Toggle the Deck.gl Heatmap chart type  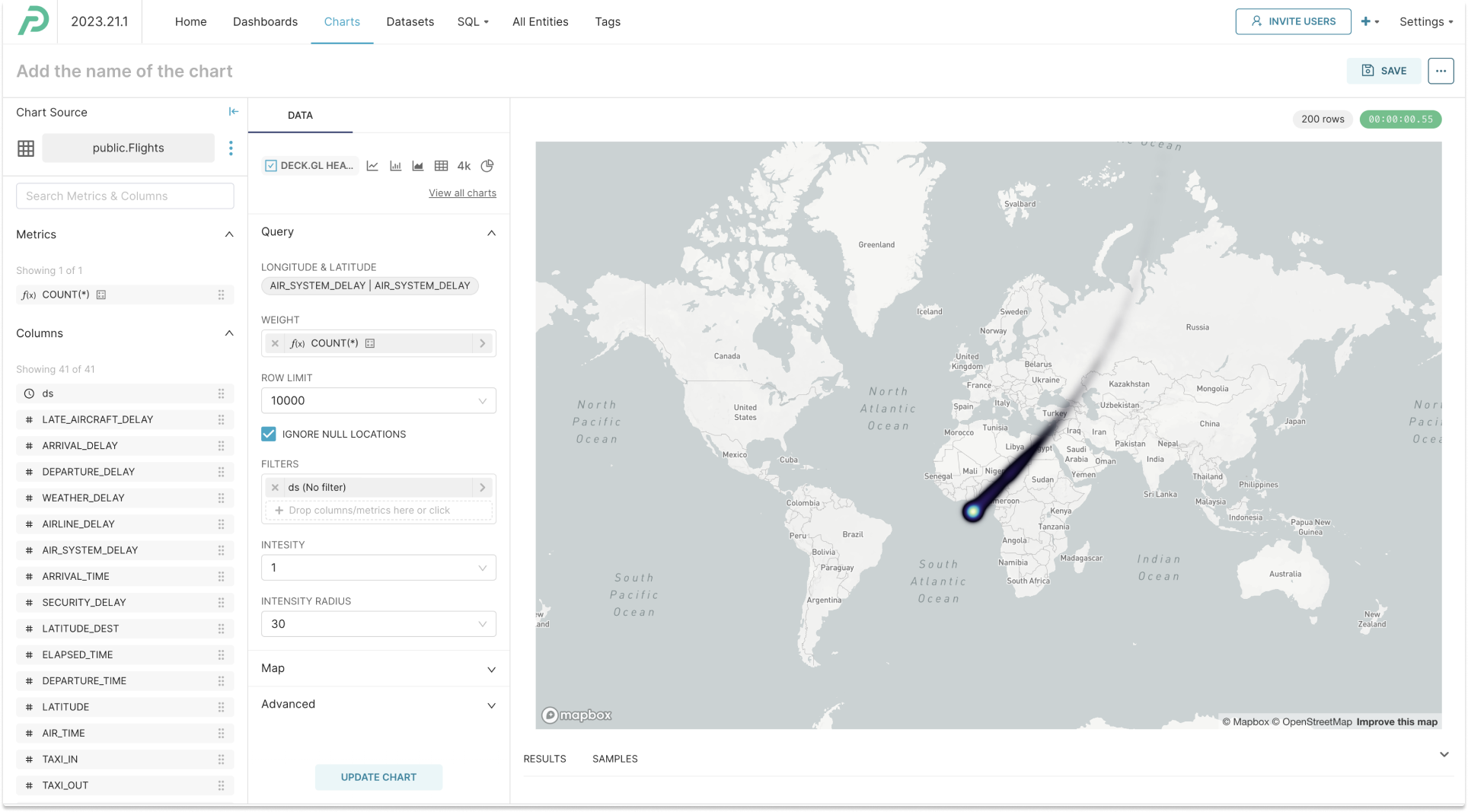pos(309,166)
